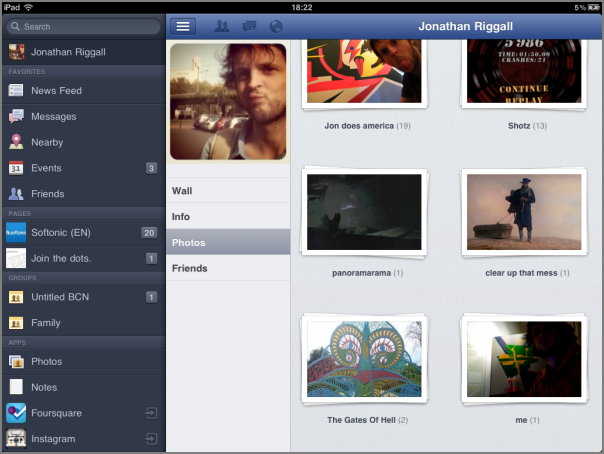Open Notes in the Apps section

pos(84,387)
